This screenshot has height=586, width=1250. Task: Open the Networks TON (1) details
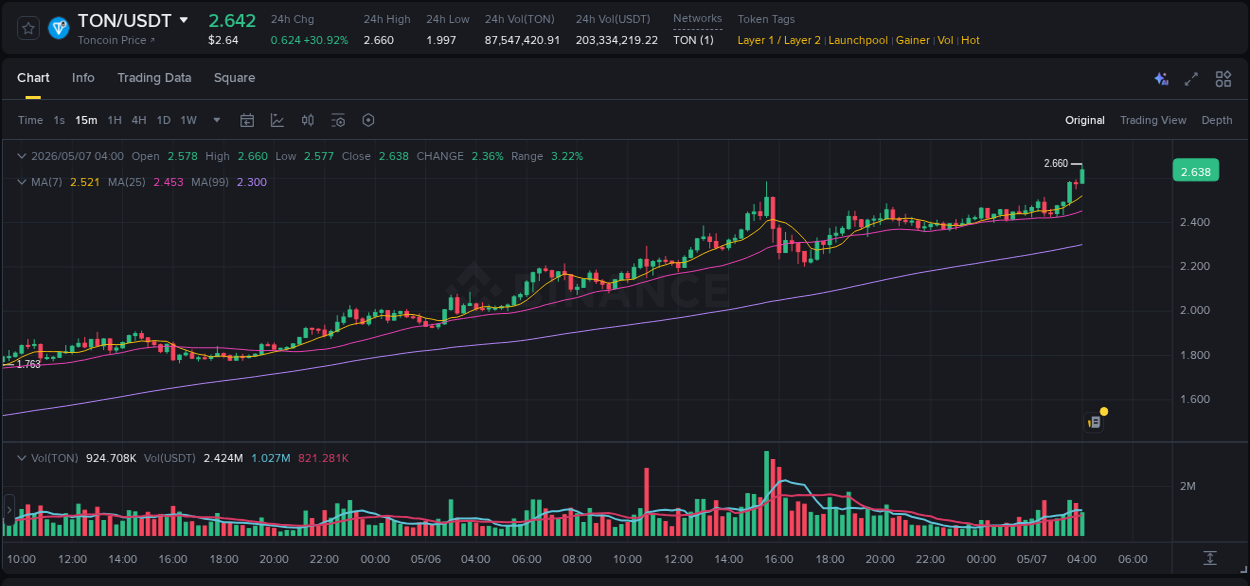click(693, 40)
